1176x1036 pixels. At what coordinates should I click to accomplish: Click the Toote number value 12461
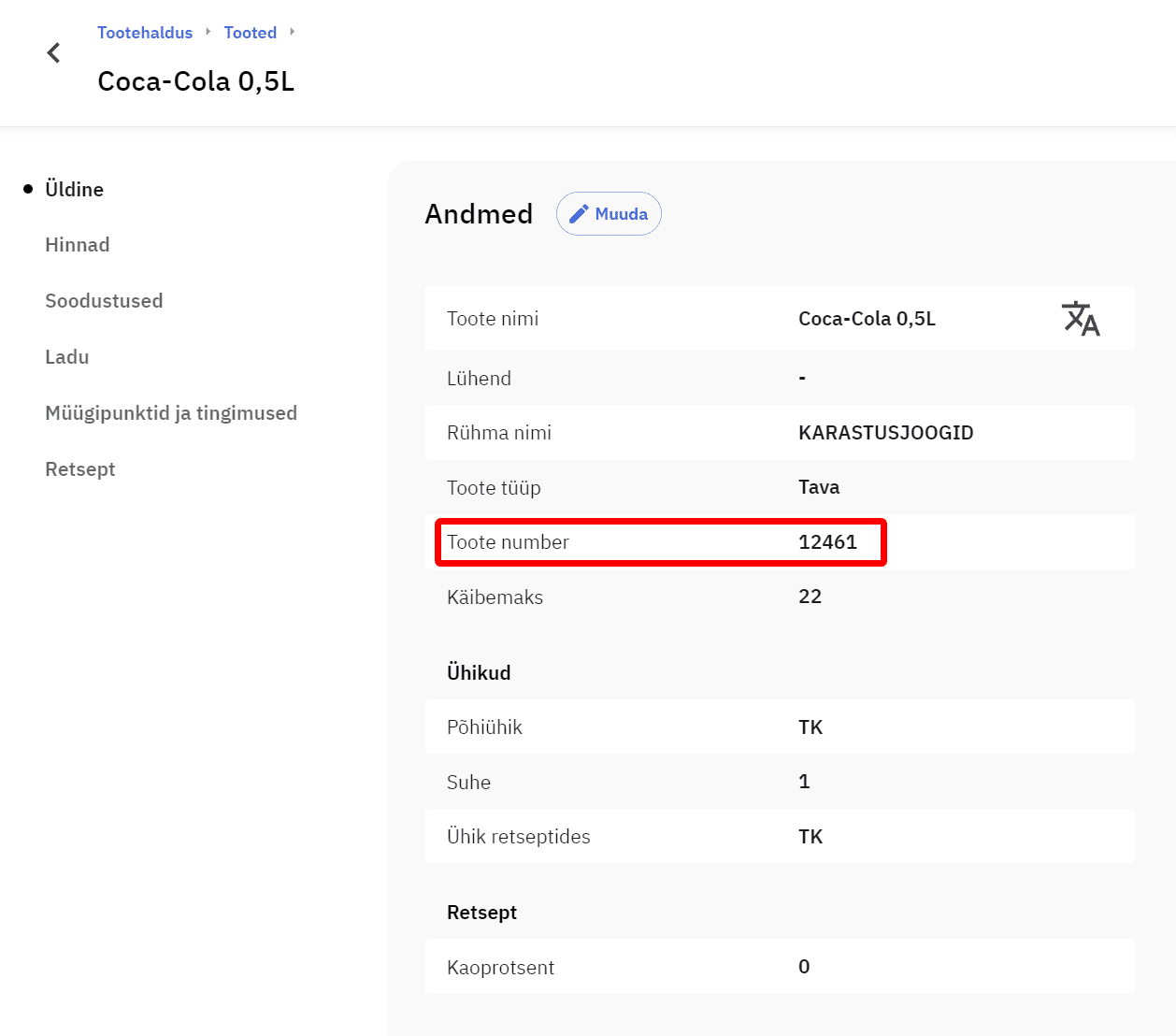pyautogui.click(x=827, y=542)
